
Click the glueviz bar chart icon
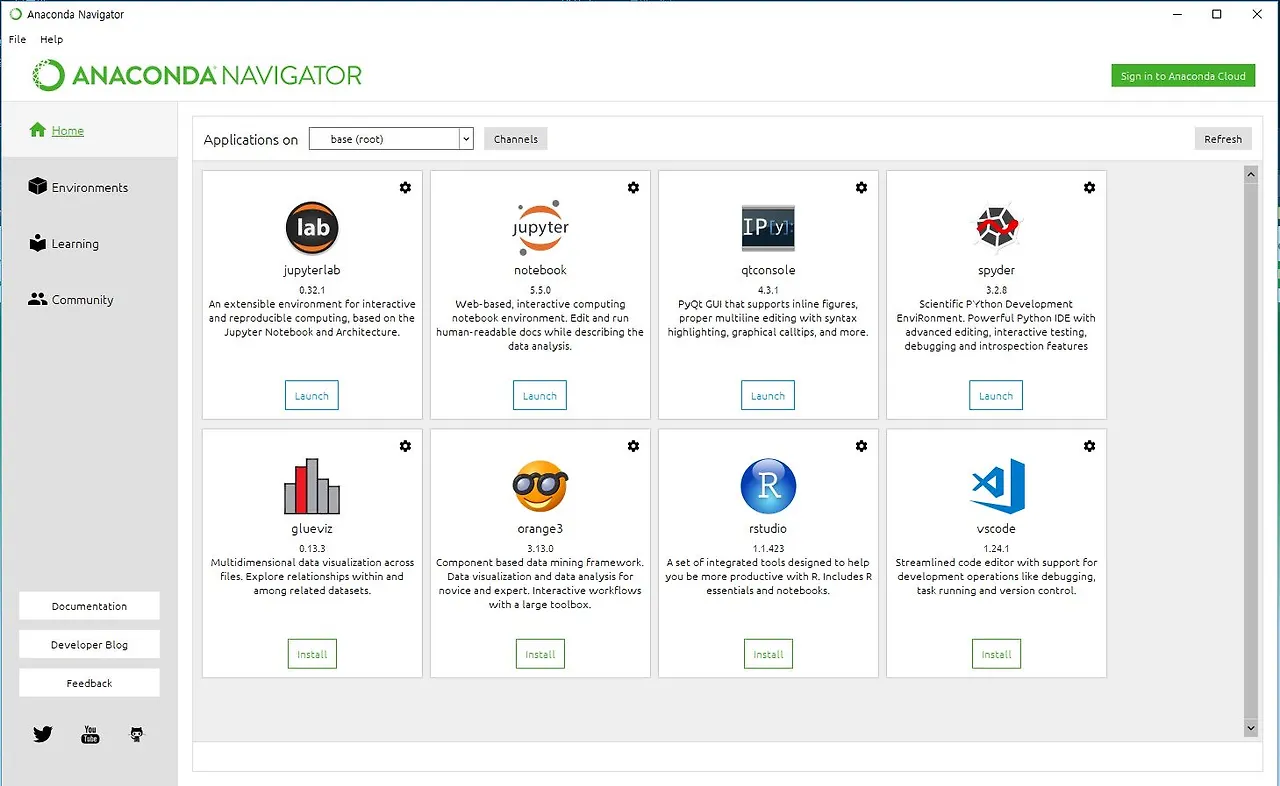(312, 487)
